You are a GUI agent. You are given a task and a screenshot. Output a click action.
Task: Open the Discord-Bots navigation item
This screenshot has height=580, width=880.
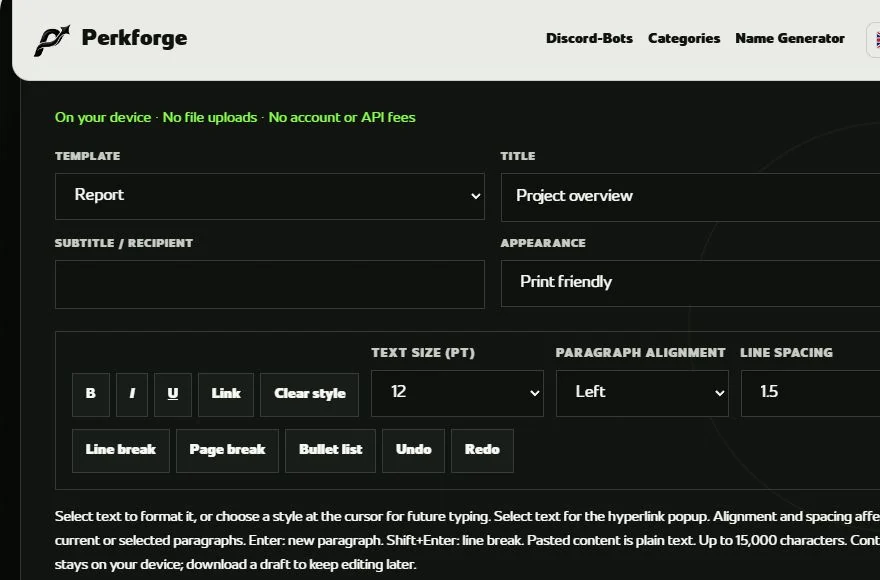(x=589, y=38)
